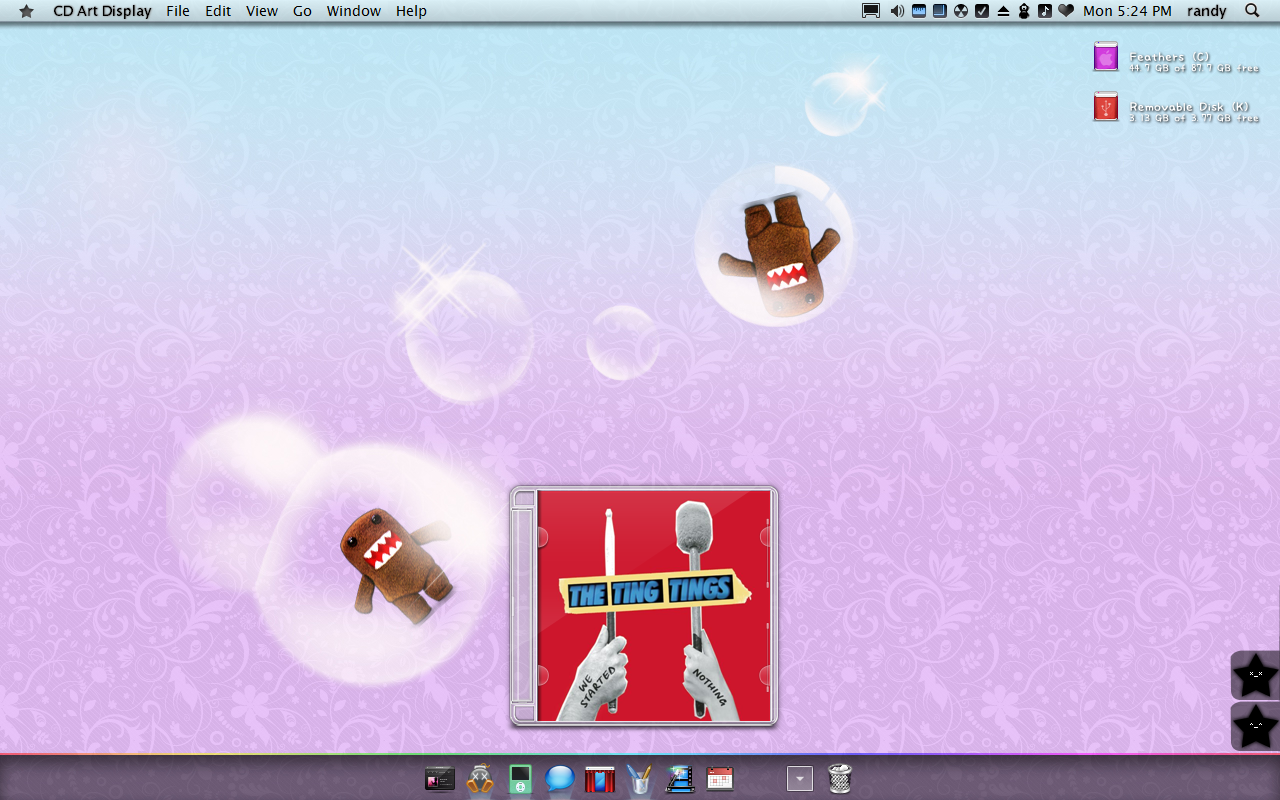Click the blue ruler icon in the menu bar
This screenshot has width=1280, height=800.
(x=919, y=11)
